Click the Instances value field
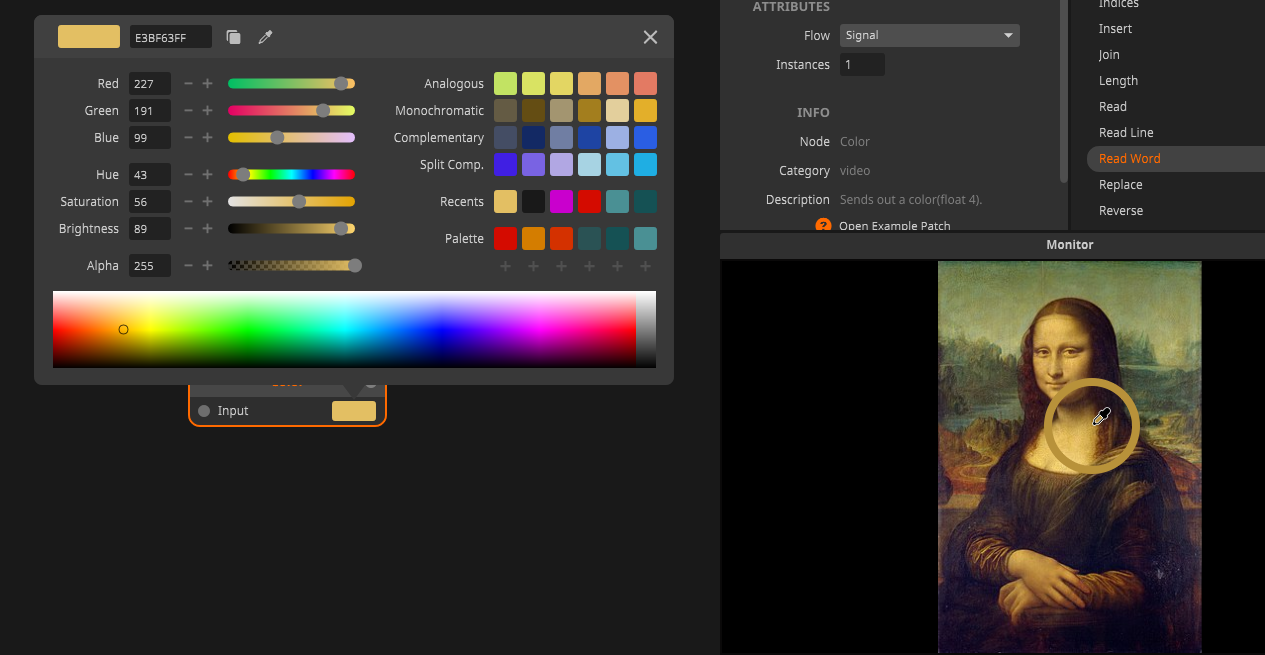Screen dimensions: 1265x655 point(862,65)
